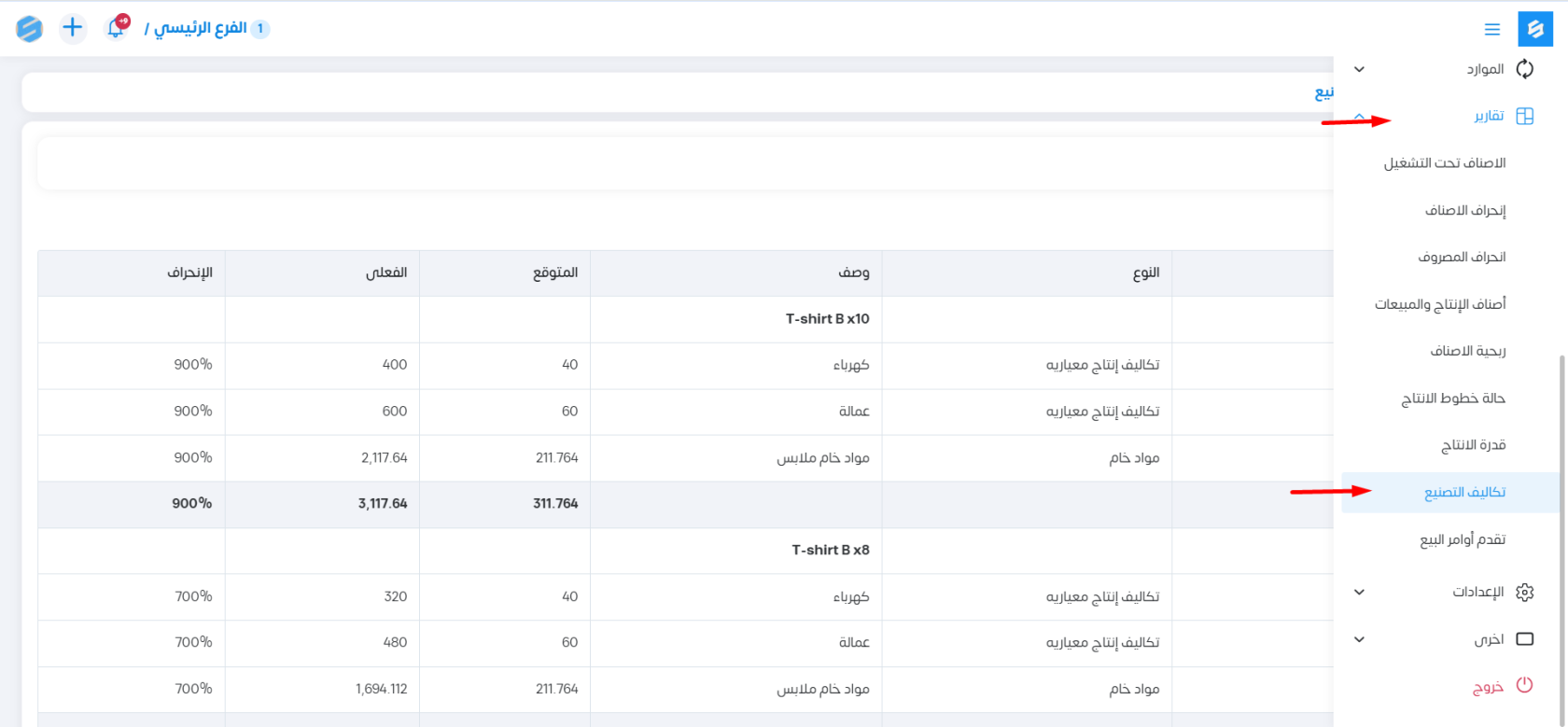Click the الإنحراف column header

click(190, 273)
